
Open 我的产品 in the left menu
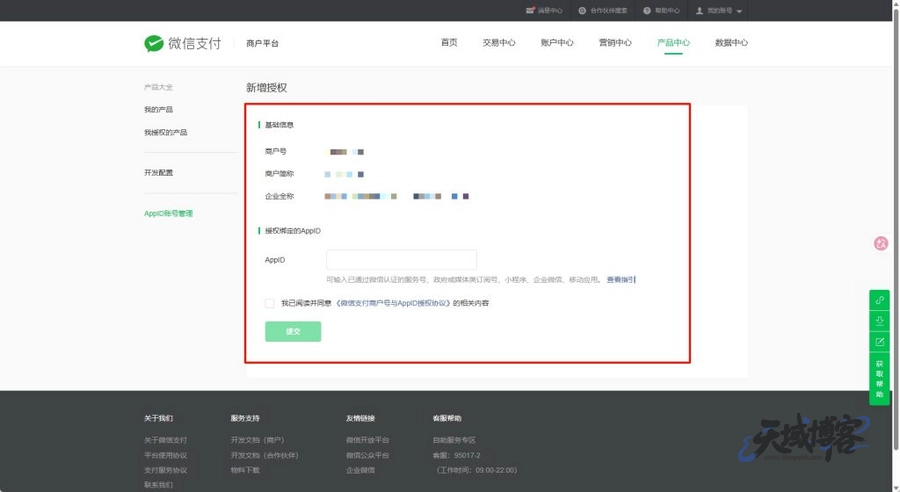click(158, 110)
